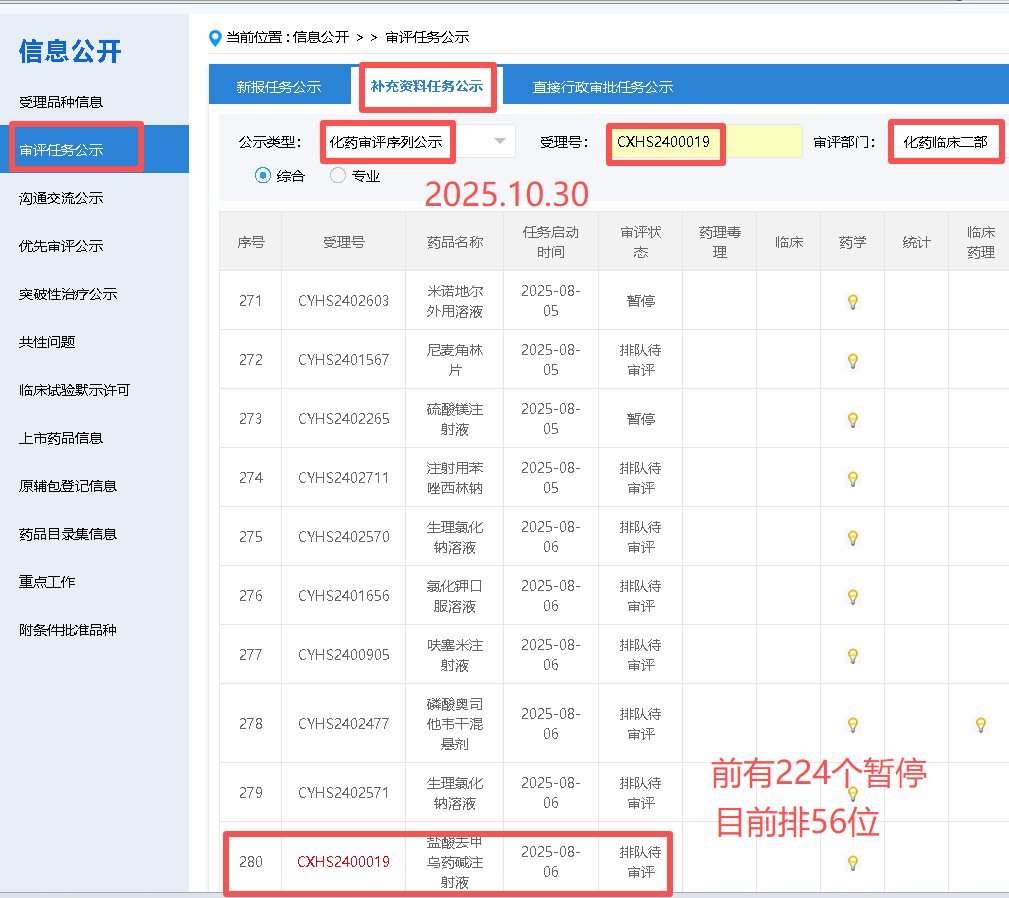Screen dimensions: 1009x898
Task: Click 药学 lightbulb icon in row 271
Action: pyautogui.click(x=853, y=302)
